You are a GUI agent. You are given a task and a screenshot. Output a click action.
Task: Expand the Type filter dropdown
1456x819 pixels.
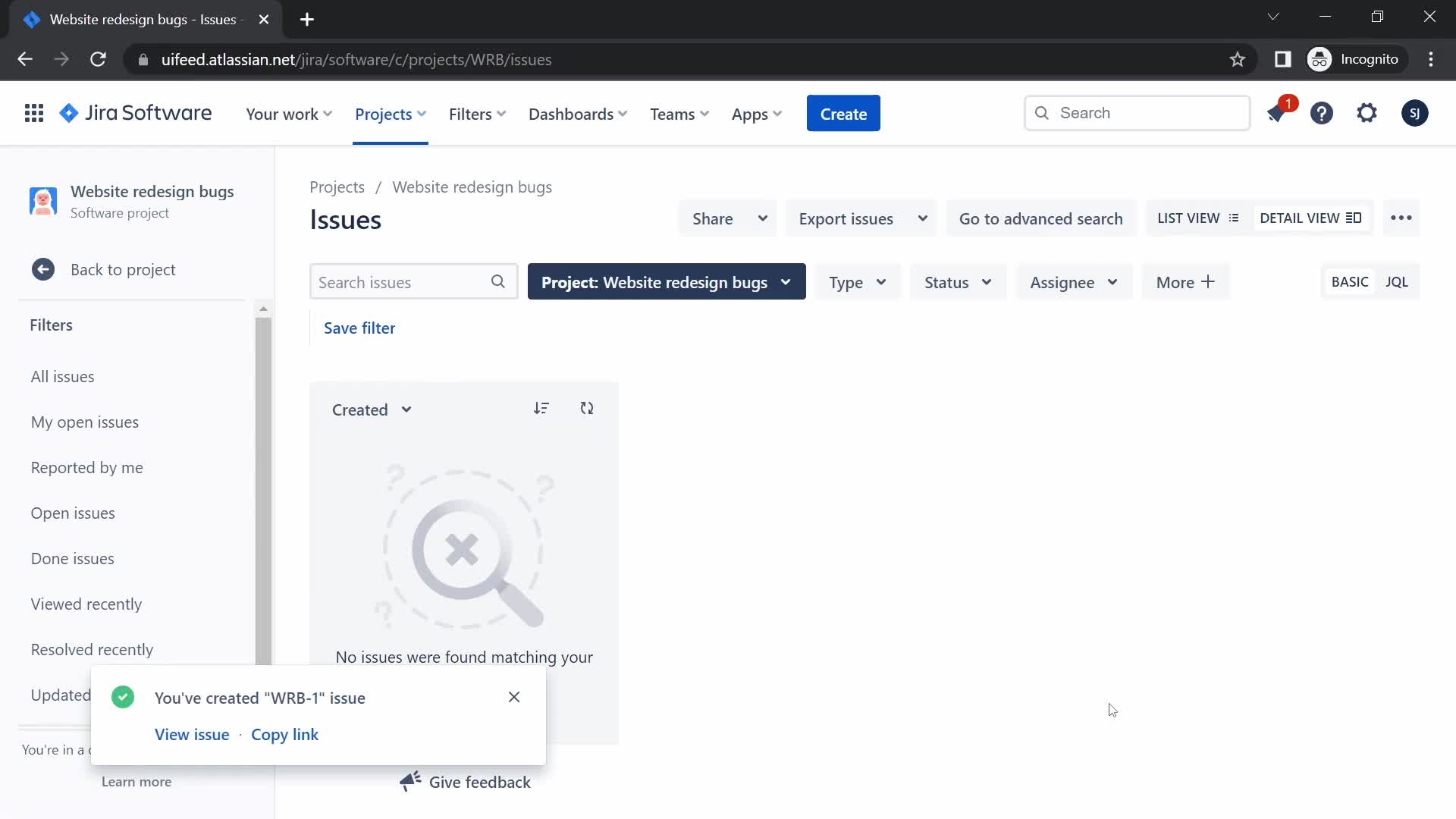click(857, 282)
